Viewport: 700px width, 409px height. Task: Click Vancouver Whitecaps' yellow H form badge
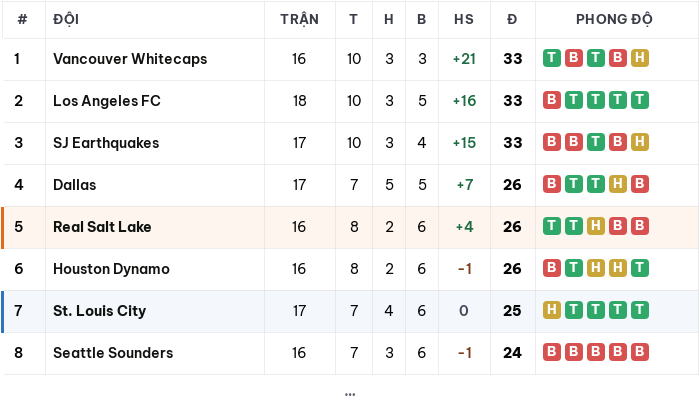click(640, 58)
